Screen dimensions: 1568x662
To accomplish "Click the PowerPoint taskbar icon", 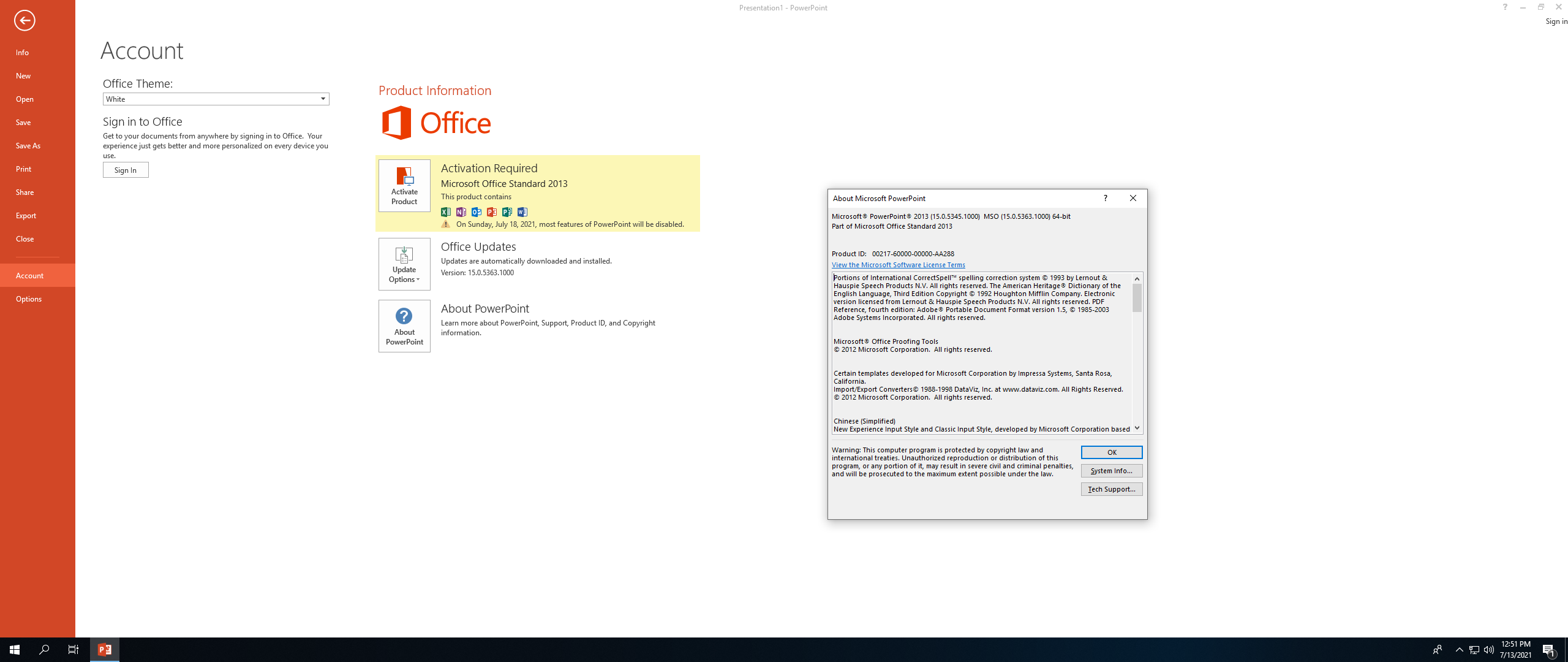I will (105, 650).
